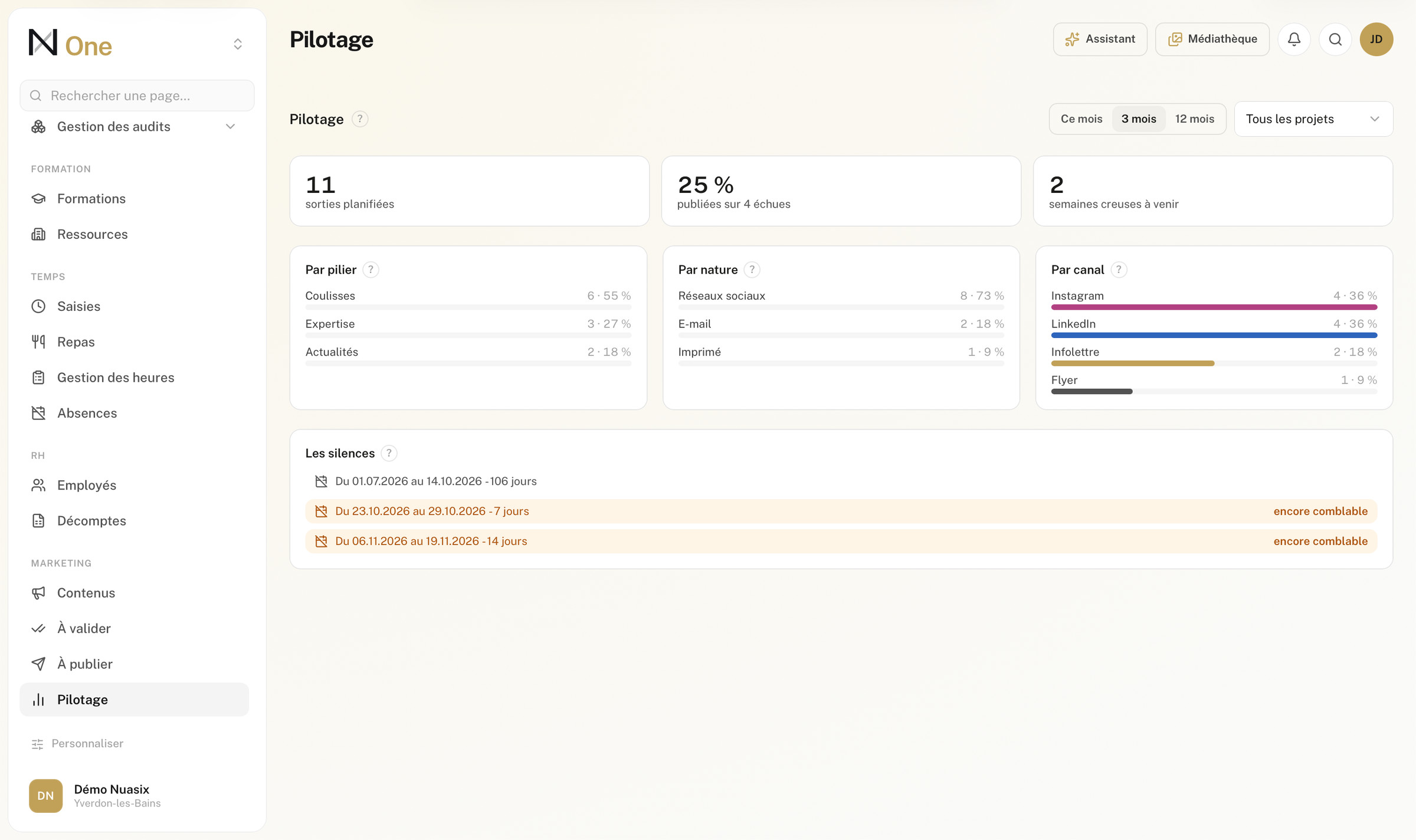Click the Coulisses pilier row
This screenshot has width=1416, height=840.
coord(468,299)
